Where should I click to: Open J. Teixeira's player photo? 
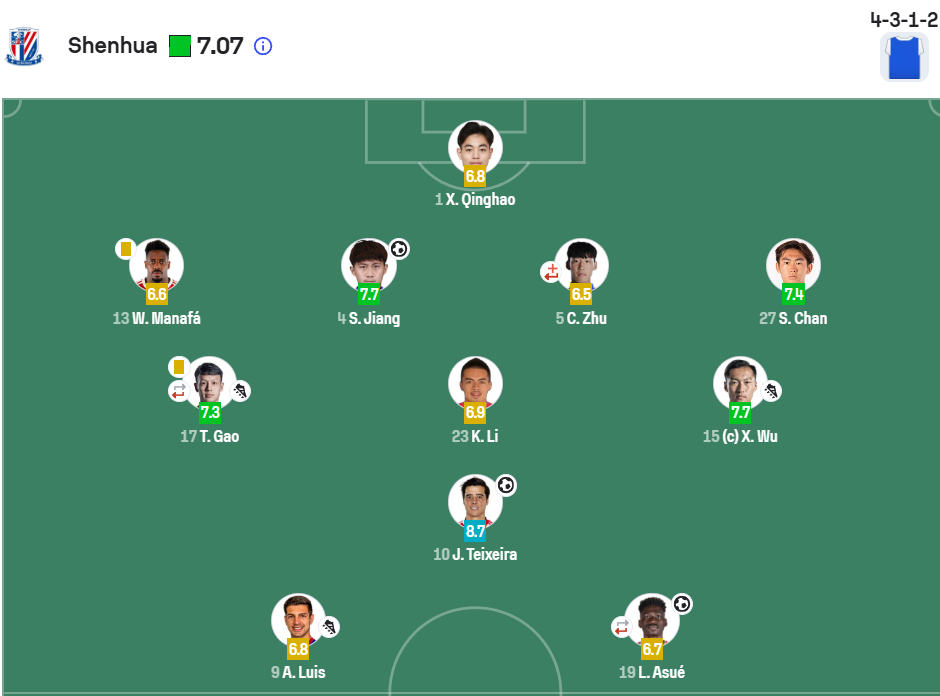click(x=475, y=502)
